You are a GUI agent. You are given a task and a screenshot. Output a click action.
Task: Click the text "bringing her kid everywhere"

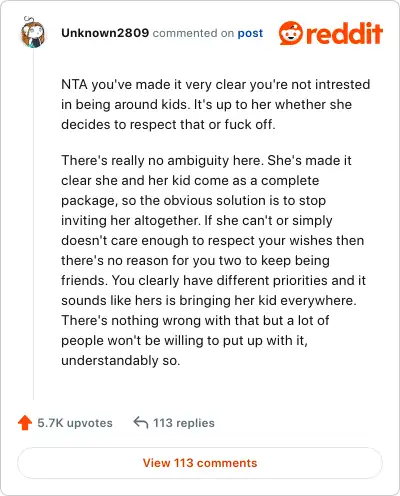coord(268,301)
